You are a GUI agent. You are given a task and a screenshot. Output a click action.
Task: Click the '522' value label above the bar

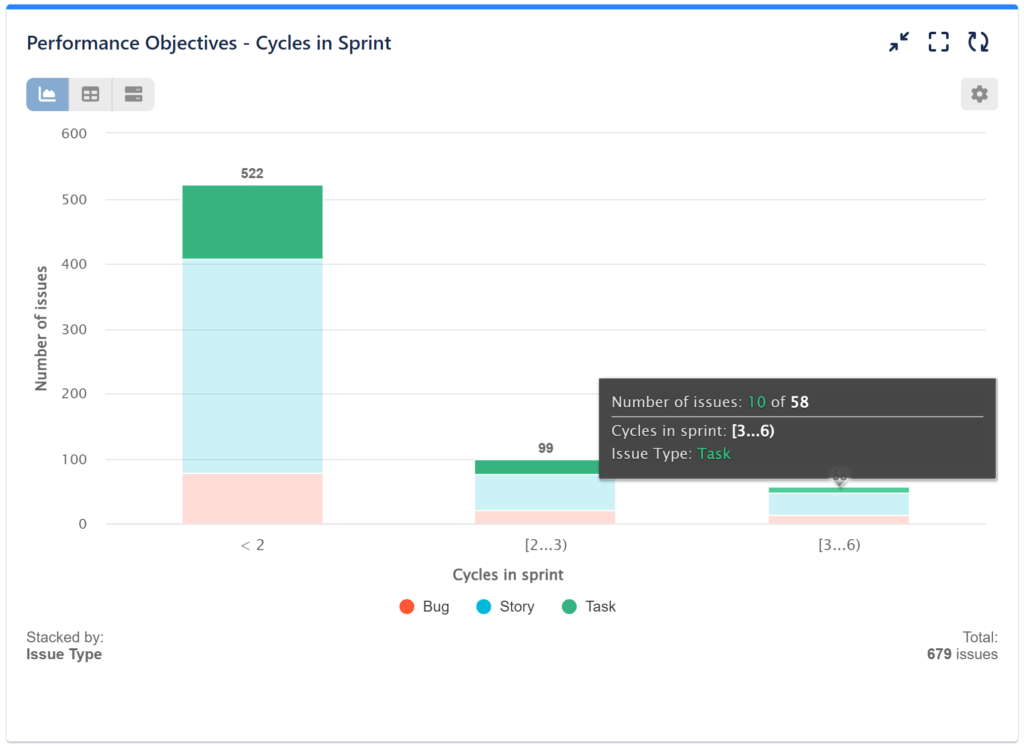pos(252,172)
